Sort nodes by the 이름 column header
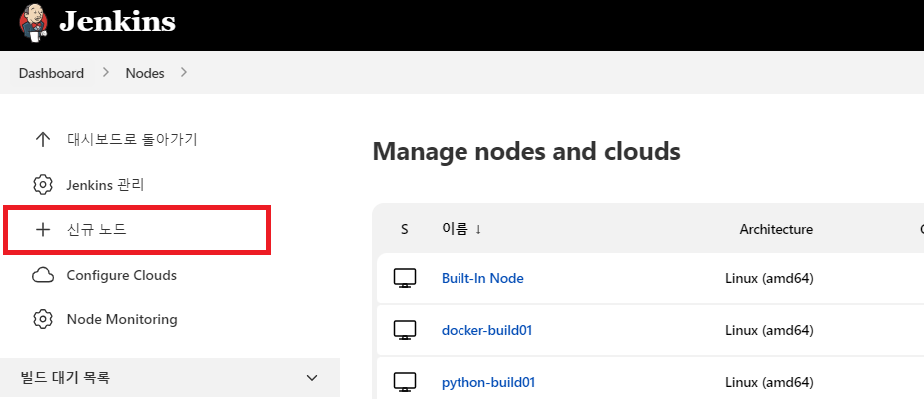Viewport: 924px width, 399px height. tap(461, 229)
